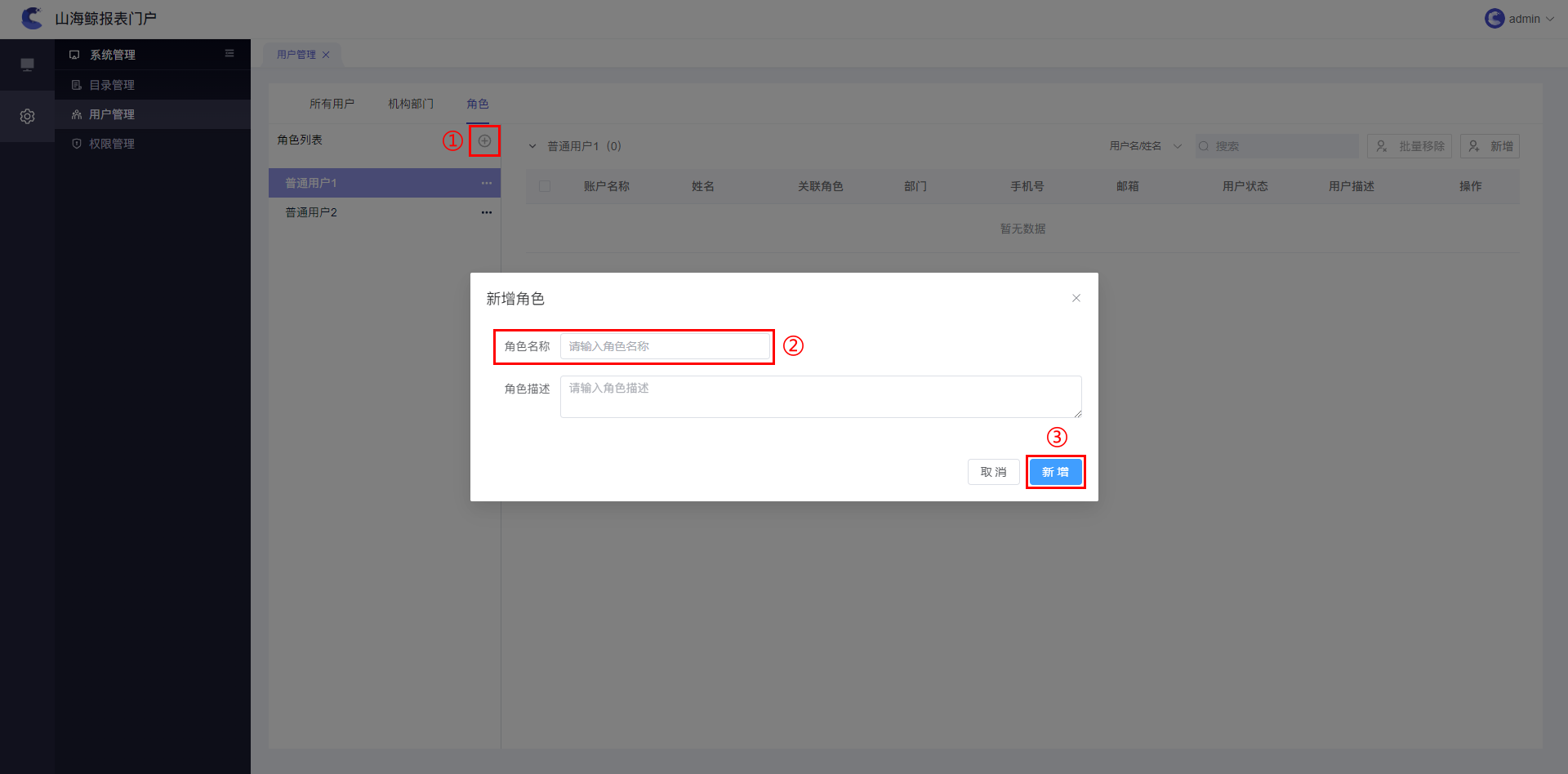
Task: Click the 山海鲸报表门户 logo icon
Action: 32,18
